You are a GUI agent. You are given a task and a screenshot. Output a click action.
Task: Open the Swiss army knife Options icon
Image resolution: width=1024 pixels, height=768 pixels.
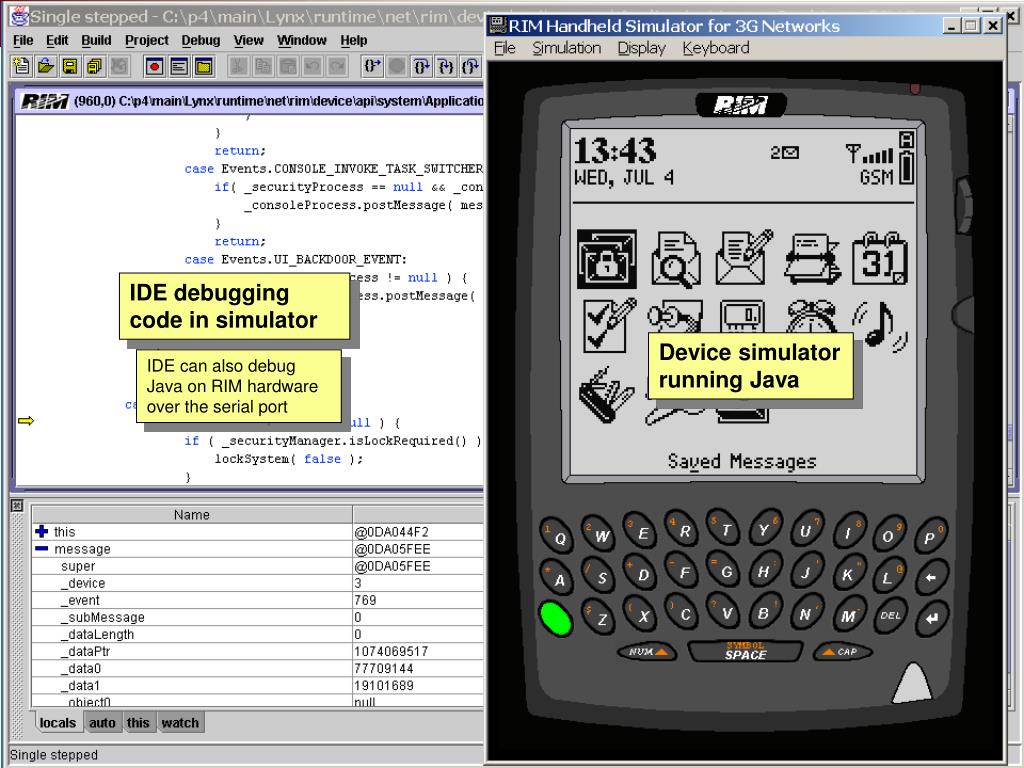(x=607, y=394)
